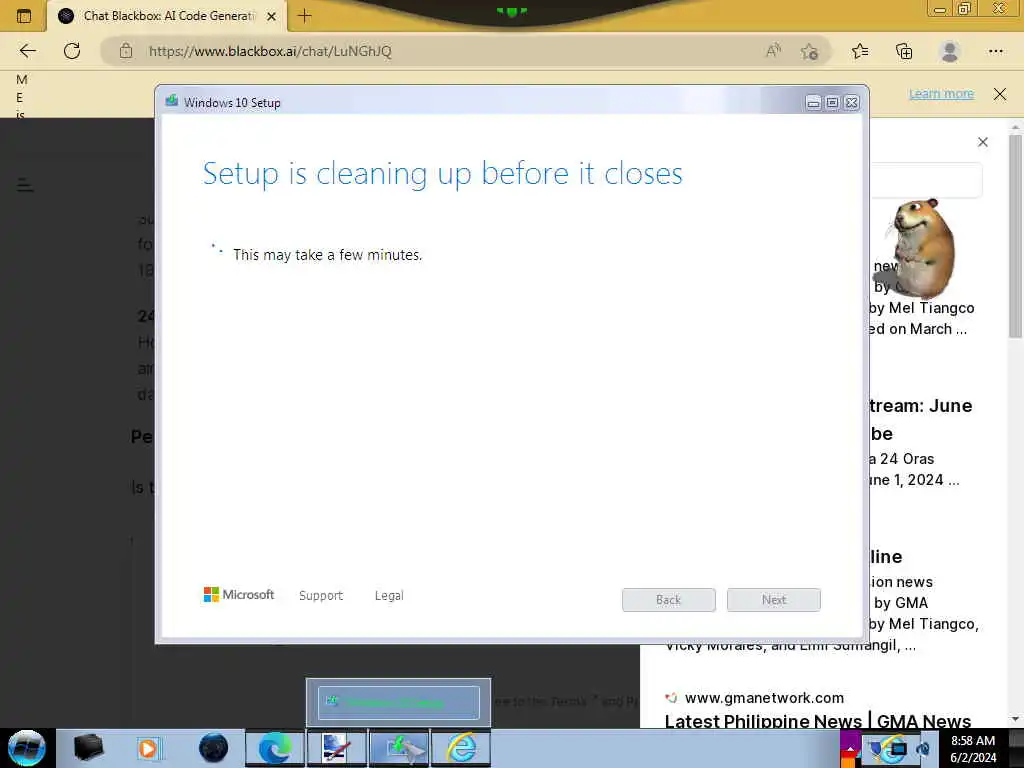This screenshot has width=1024, height=768.
Task: Show hidden system tray icons
Action: 850,748
